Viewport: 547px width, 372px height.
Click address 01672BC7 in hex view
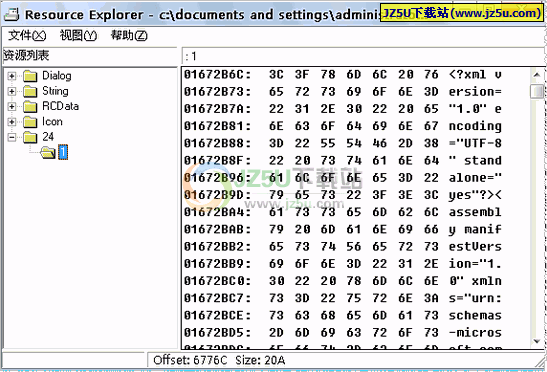click(217, 298)
